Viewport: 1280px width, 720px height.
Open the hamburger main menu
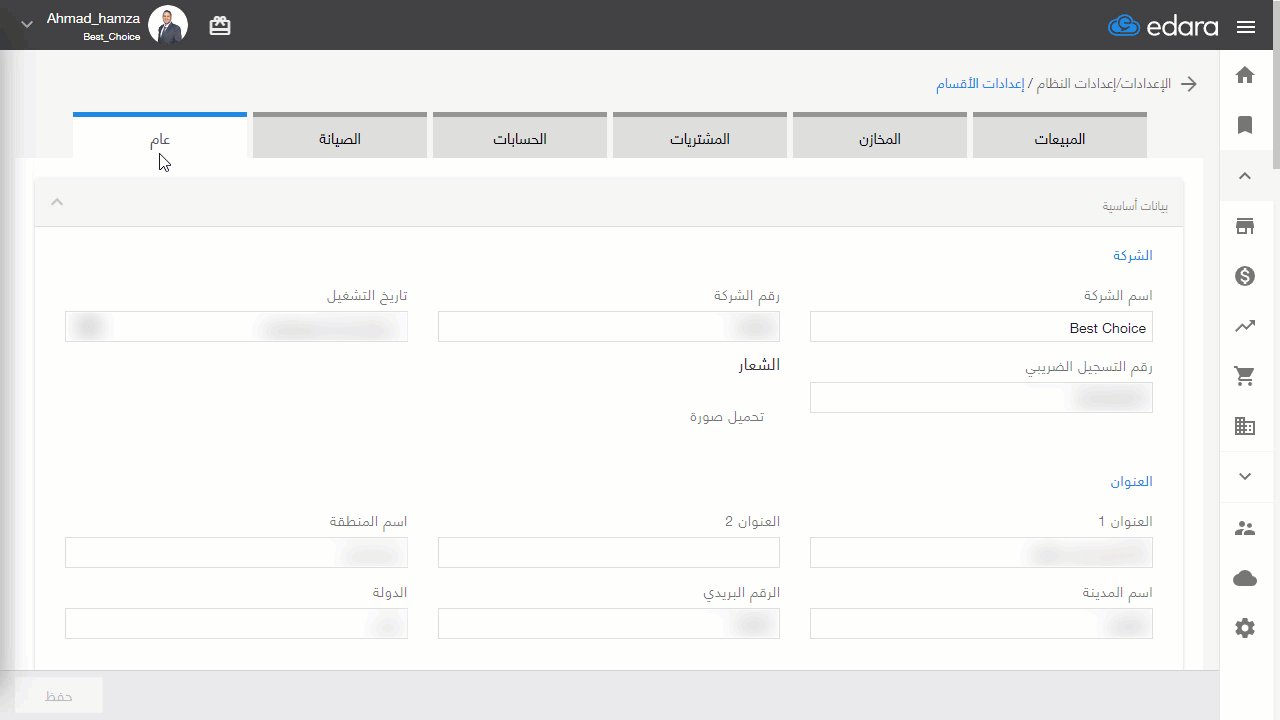(1246, 27)
